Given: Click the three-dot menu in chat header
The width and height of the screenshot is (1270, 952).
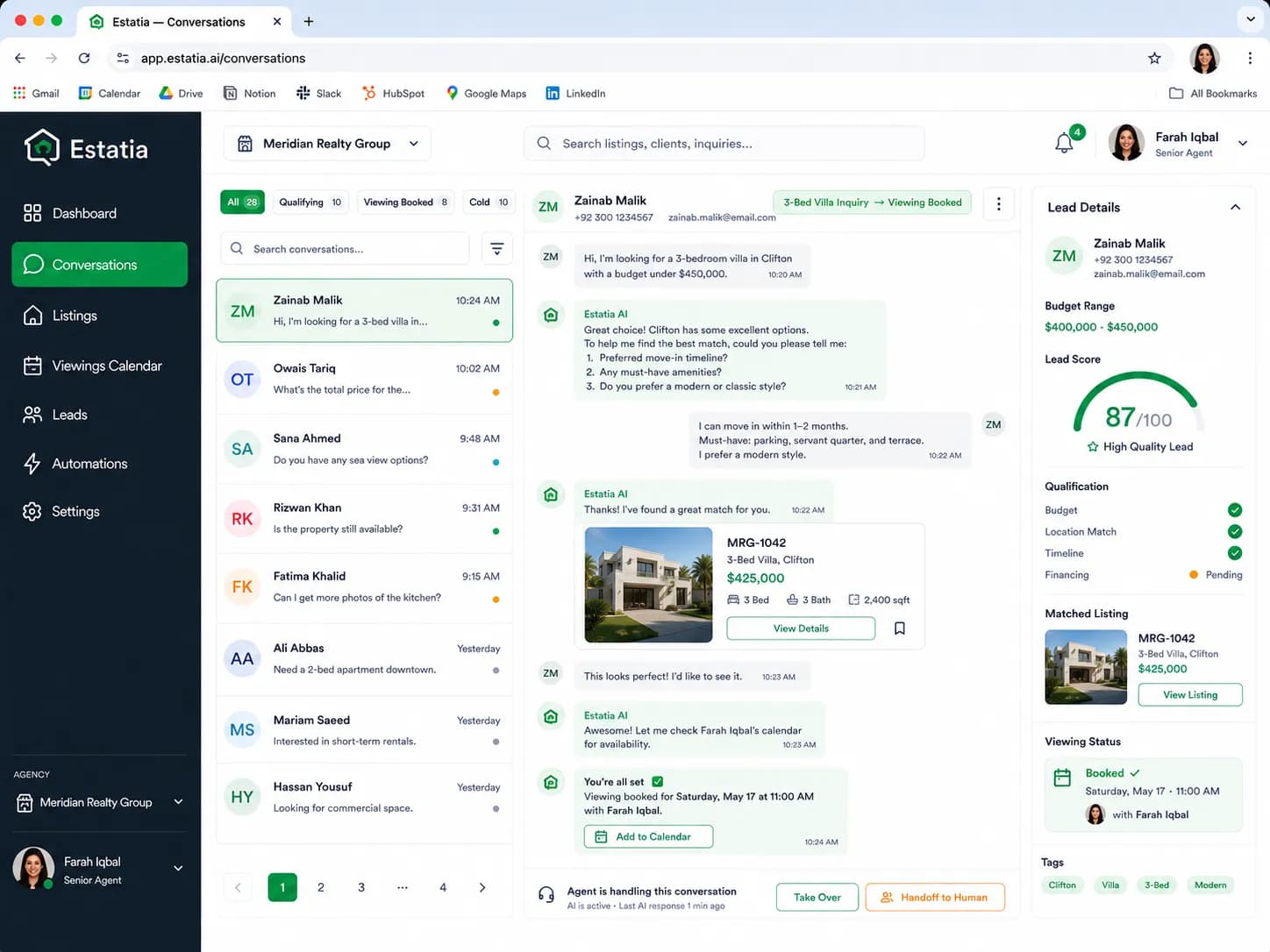Looking at the screenshot, I should coord(998,204).
